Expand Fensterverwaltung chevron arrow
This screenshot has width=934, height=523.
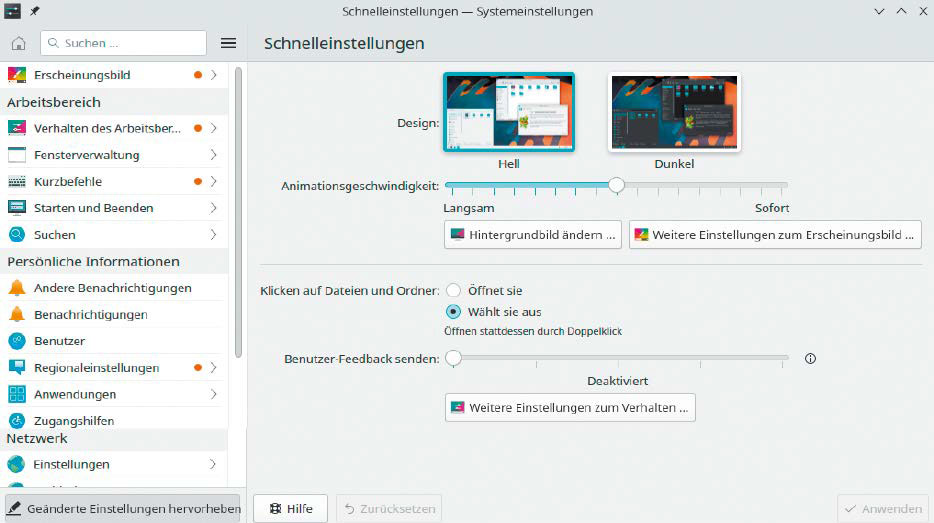(213, 155)
